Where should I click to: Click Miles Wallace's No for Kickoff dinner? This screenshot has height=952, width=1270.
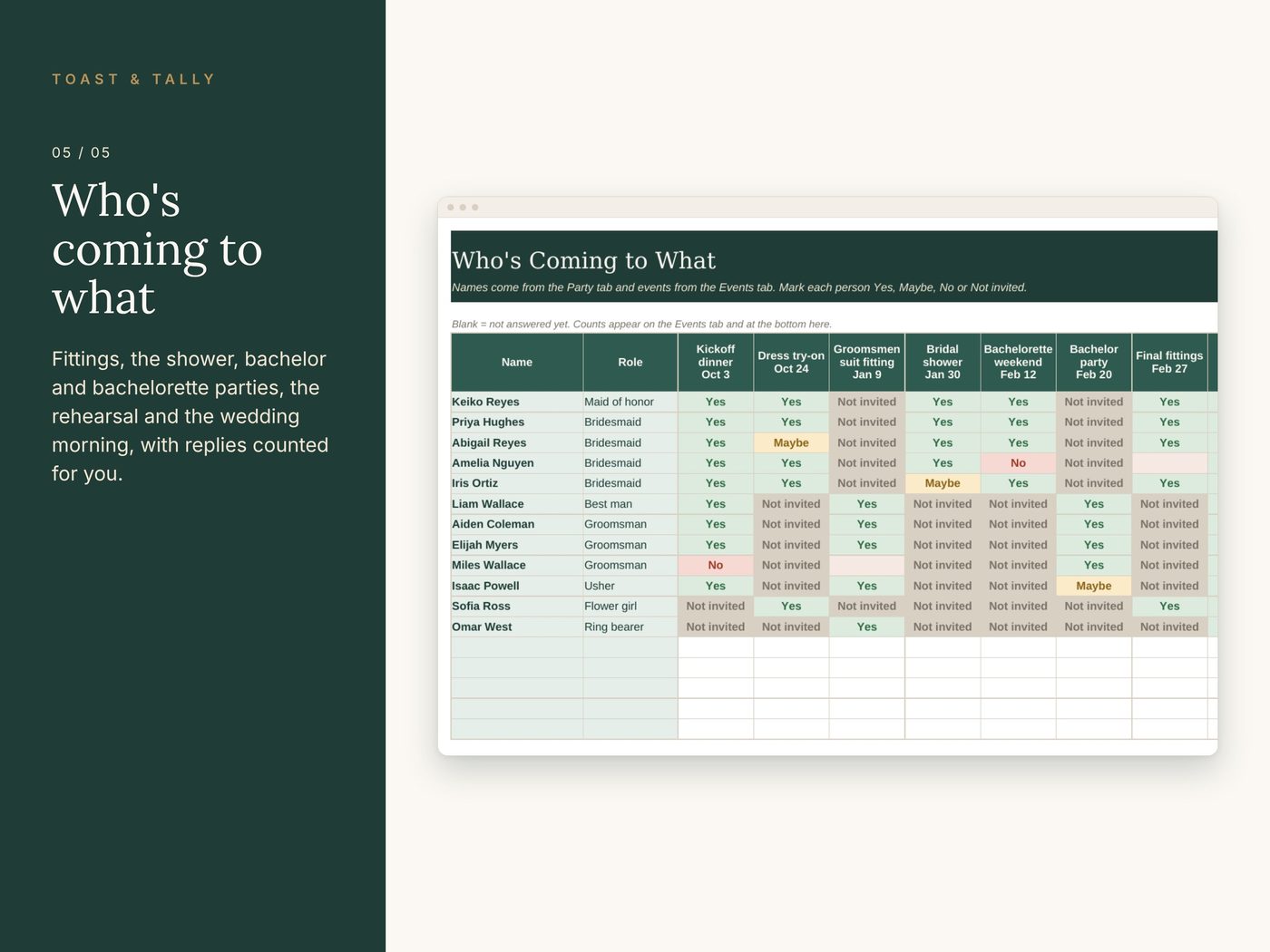(x=716, y=565)
